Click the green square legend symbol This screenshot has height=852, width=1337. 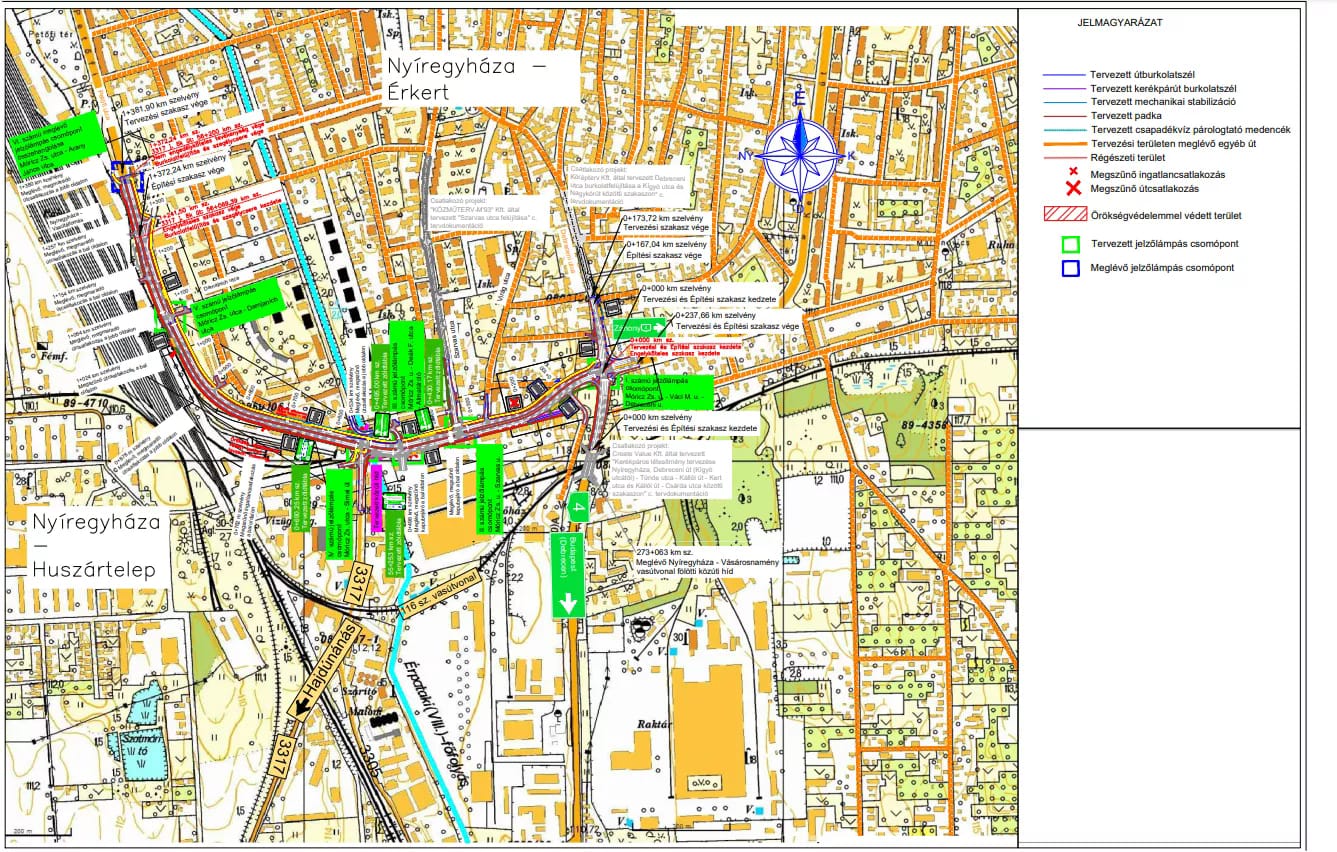pos(1071,243)
